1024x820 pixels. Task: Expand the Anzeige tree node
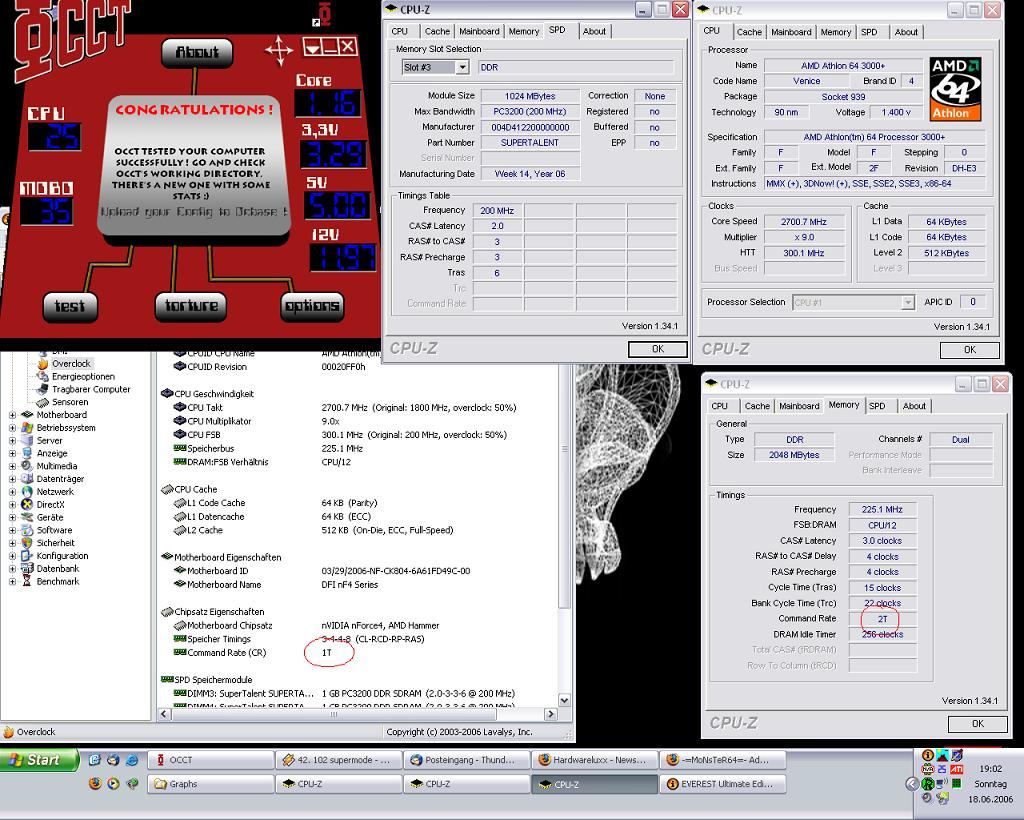point(12,453)
